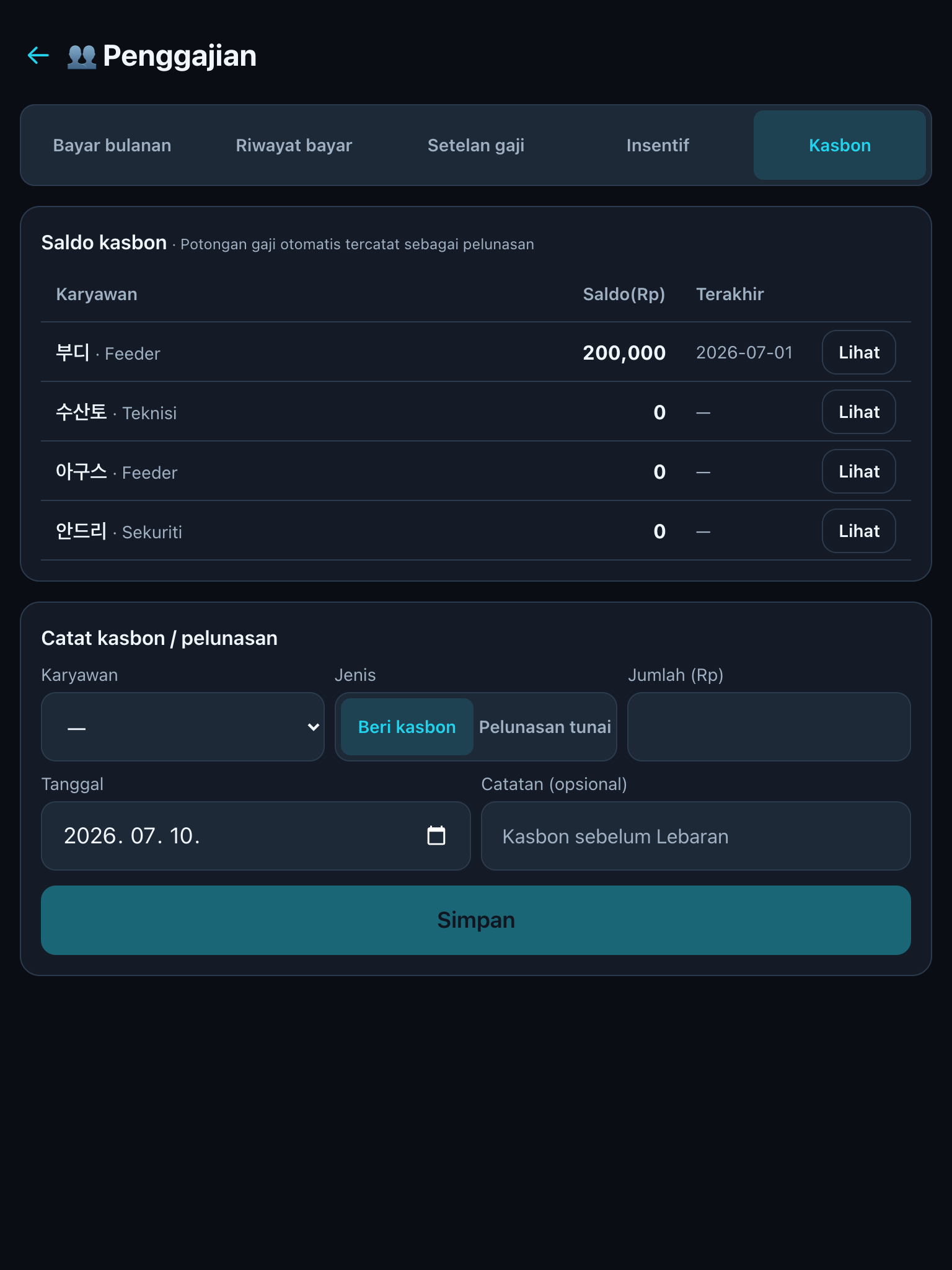Click the Tanggal date field
This screenshot has height=1270, width=952.
[256, 836]
